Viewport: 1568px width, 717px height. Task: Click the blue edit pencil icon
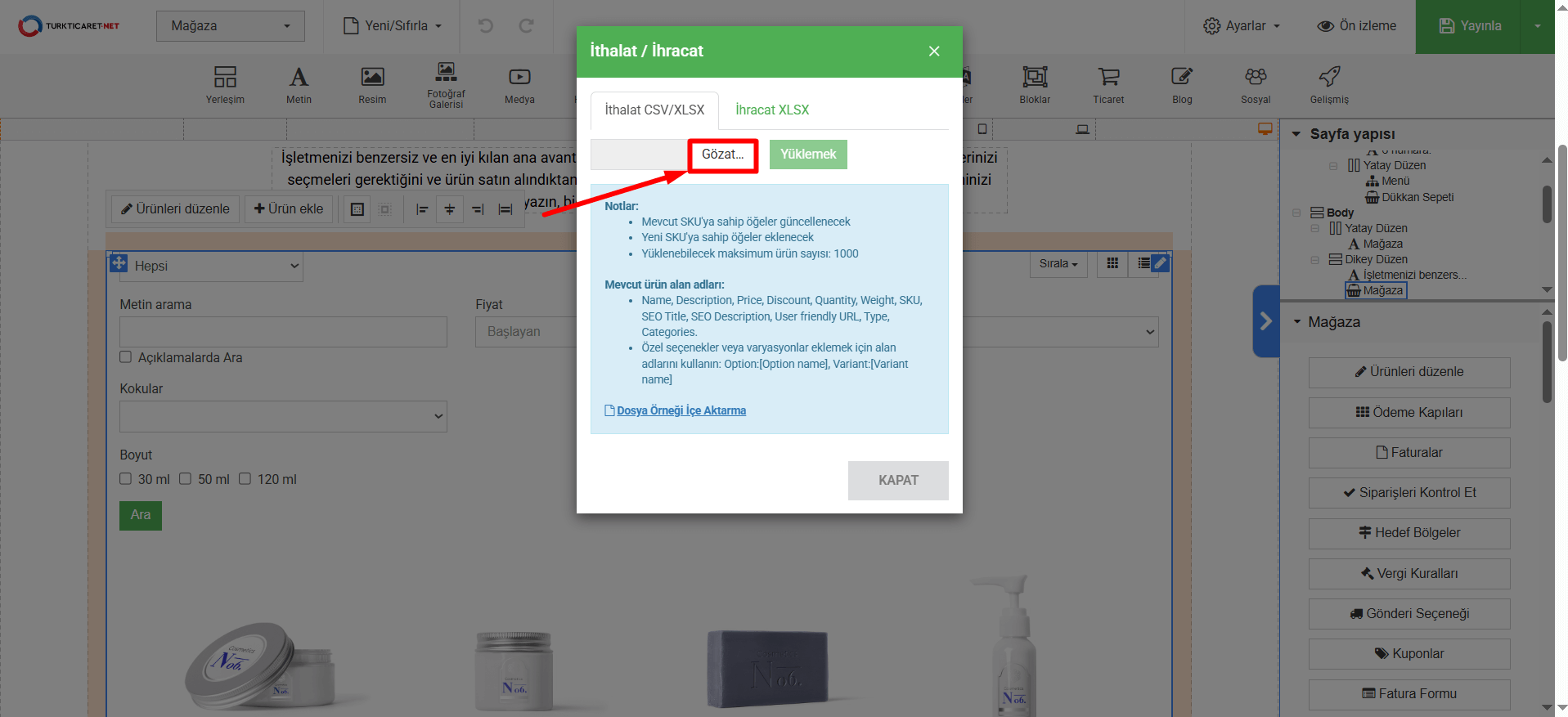point(1160,262)
